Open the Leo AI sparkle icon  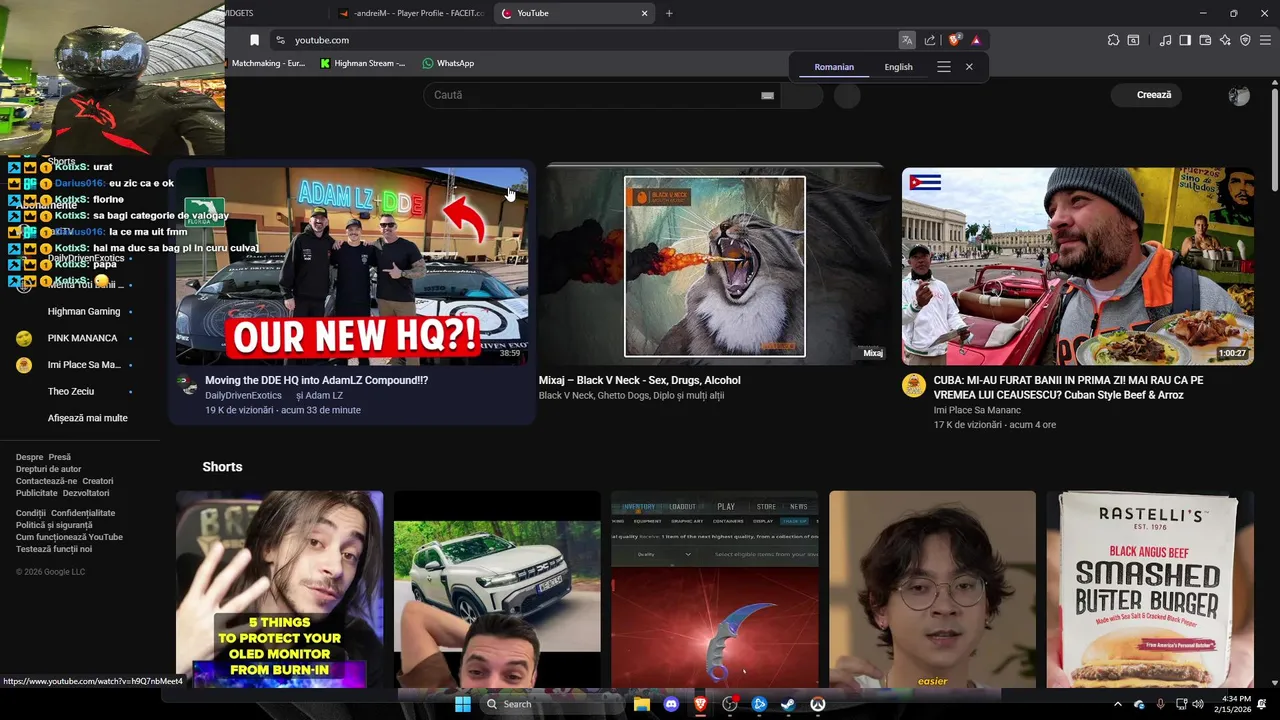tap(1225, 40)
